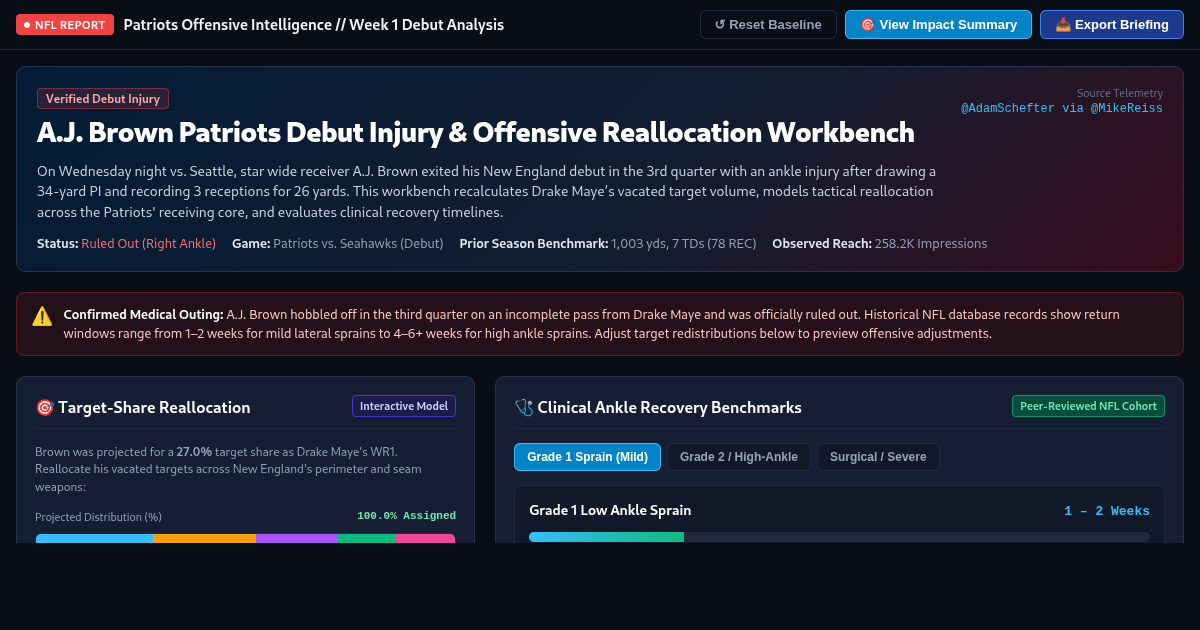
Task: Open View Impact Summary
Action: pyautogui.click(x=938, y=25)
